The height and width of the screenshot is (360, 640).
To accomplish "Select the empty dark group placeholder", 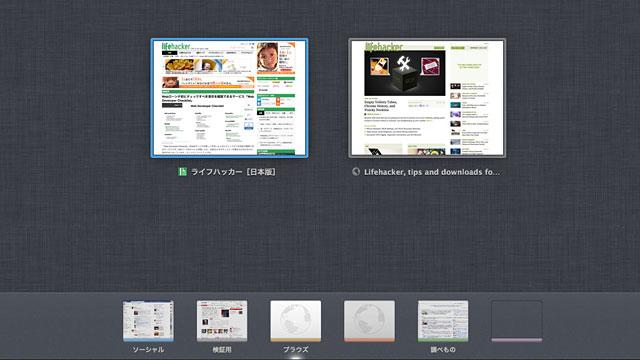I will coord(517,321).
